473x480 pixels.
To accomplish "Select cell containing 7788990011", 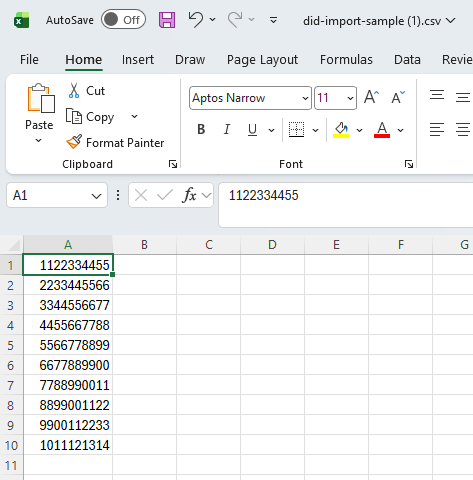I will (x=68, y=385).
